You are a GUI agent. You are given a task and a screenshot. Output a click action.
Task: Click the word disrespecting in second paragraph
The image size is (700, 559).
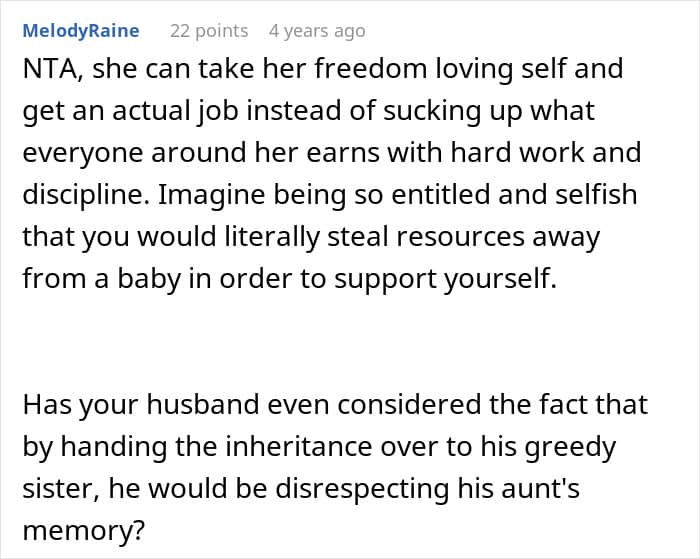(x=362, y=489)
